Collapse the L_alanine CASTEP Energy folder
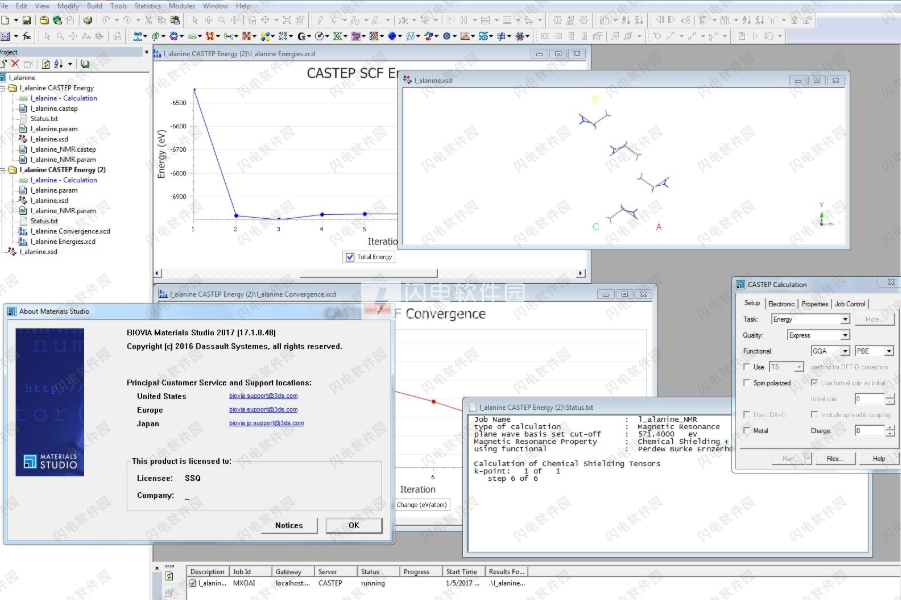Image resolution: width=901 pixels, height=600 pixels. click(x=4, y=88)
